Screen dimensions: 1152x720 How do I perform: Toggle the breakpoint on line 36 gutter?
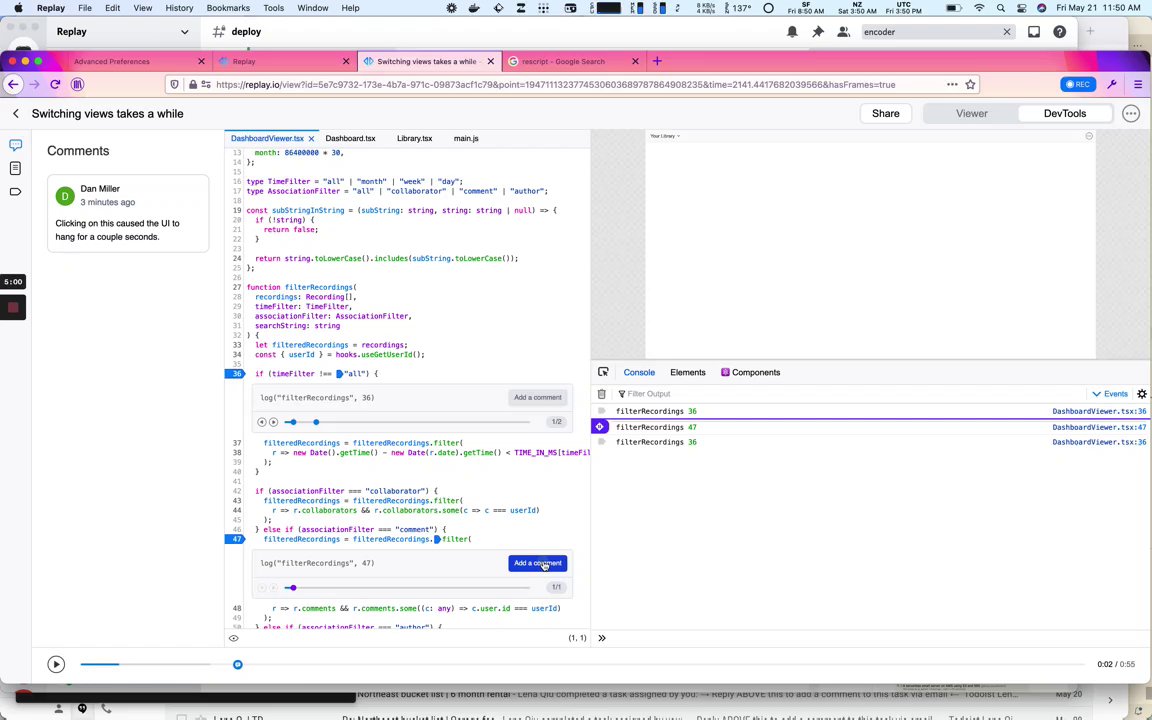click(x=235, y=373)
